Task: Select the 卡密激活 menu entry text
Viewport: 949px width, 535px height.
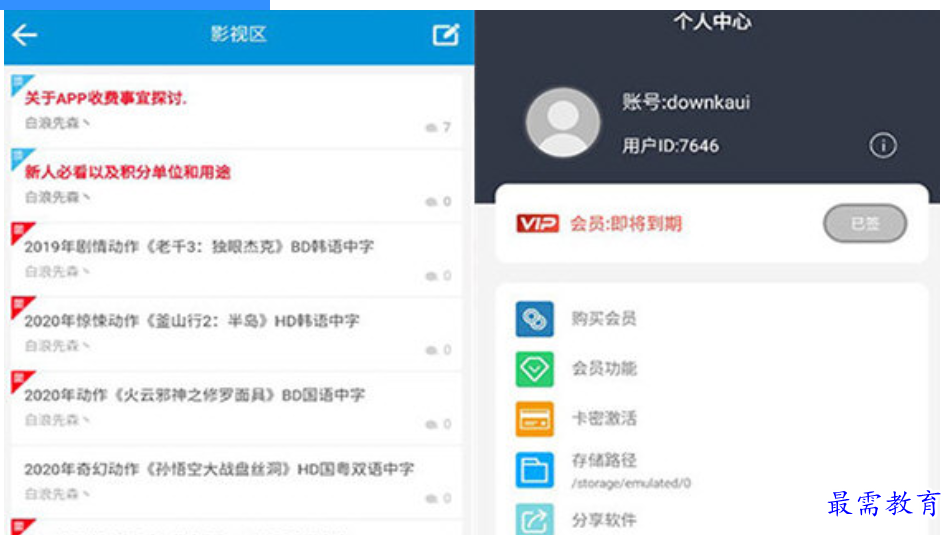Action: click(x=604, y=418)
